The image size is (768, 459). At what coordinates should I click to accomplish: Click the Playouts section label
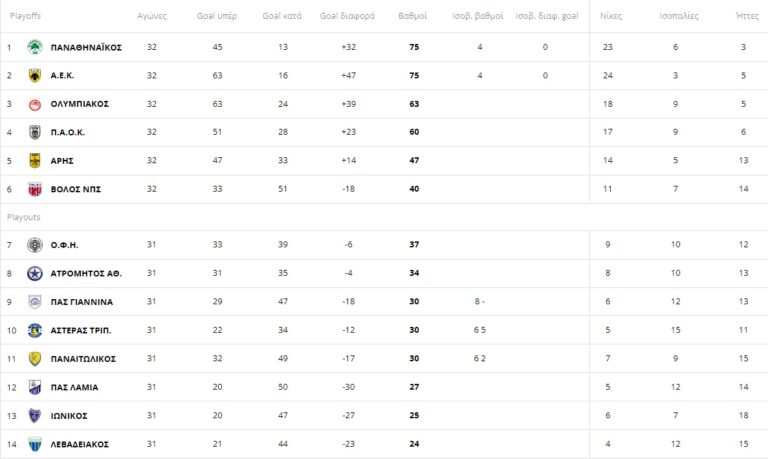tap(23, 216)
